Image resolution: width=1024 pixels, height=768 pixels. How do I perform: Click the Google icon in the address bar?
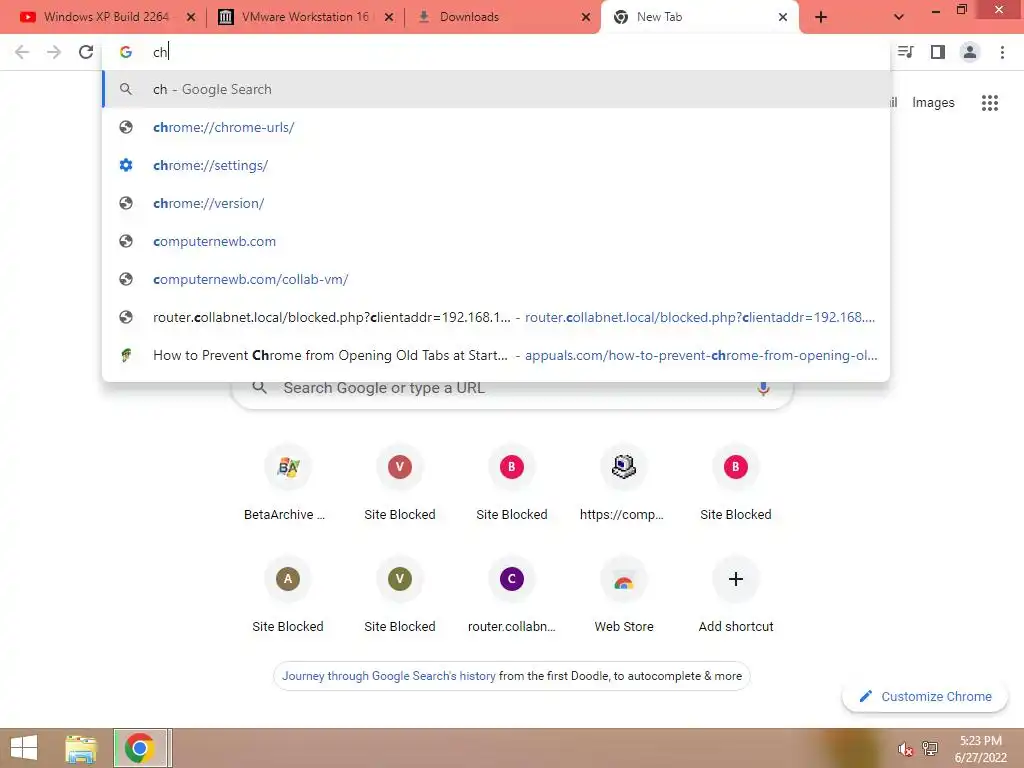point(126,52)
